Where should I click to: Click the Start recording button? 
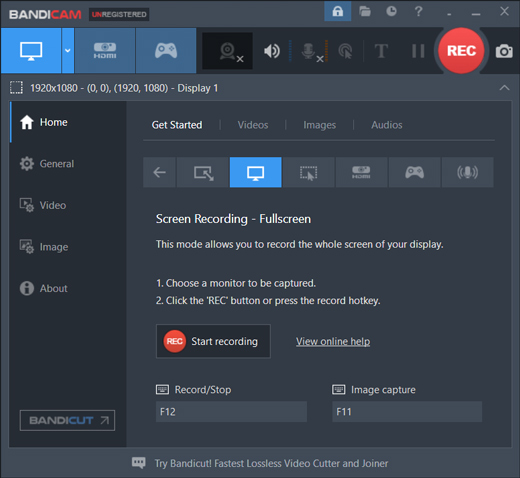point(213,341)
